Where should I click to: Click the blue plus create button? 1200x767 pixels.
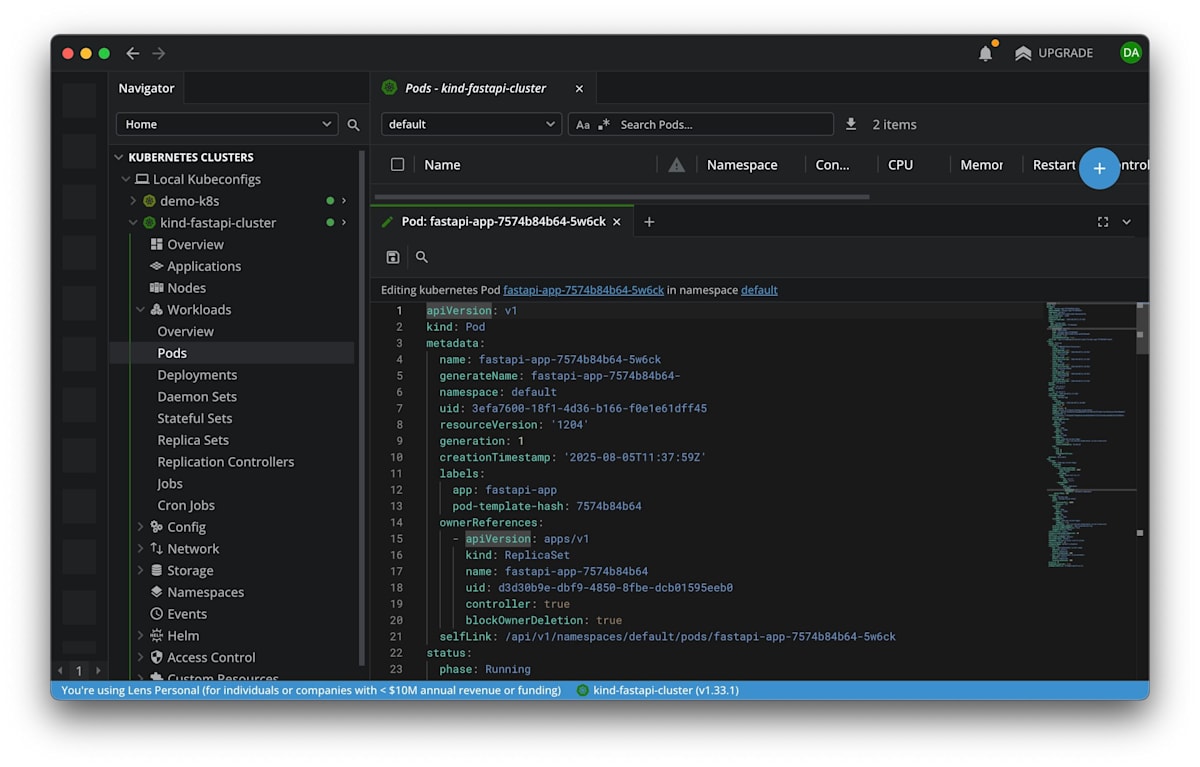point(1099,168)
